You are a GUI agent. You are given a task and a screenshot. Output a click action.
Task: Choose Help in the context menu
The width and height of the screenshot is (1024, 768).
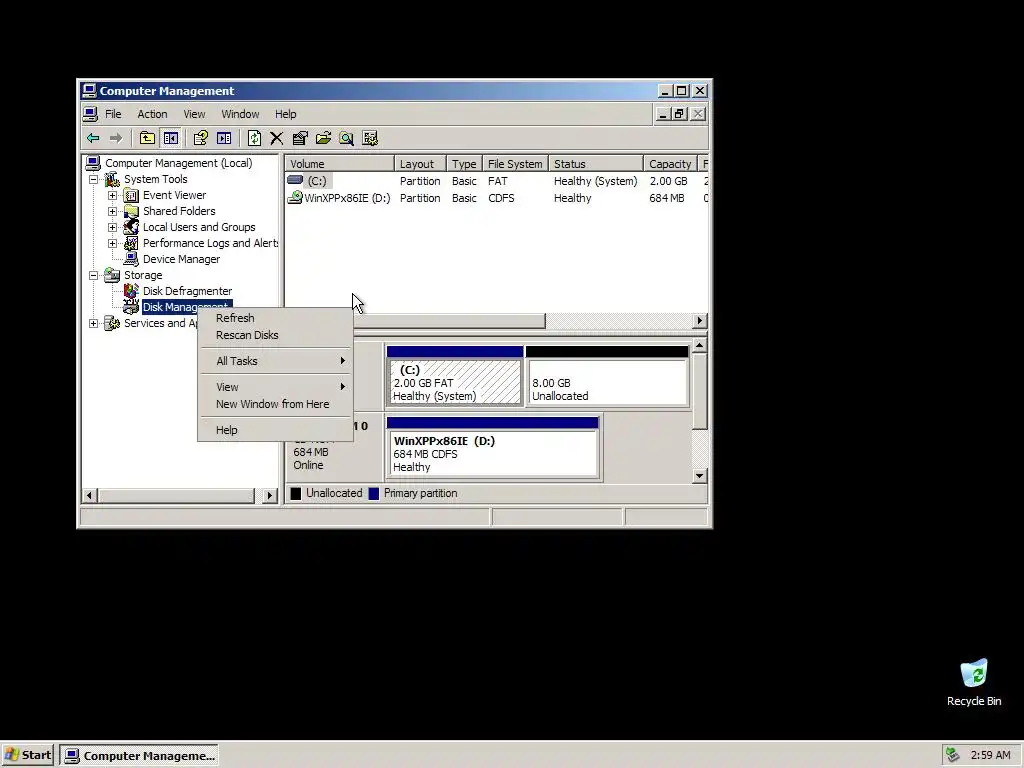275,430
